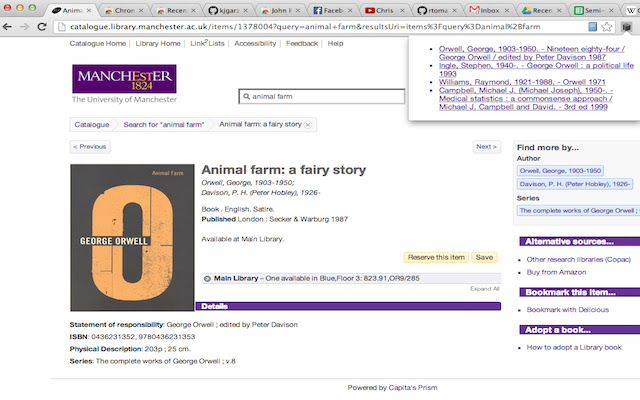640x400 pixels.
Task: Click the browser back arrow
Action: 7,27
